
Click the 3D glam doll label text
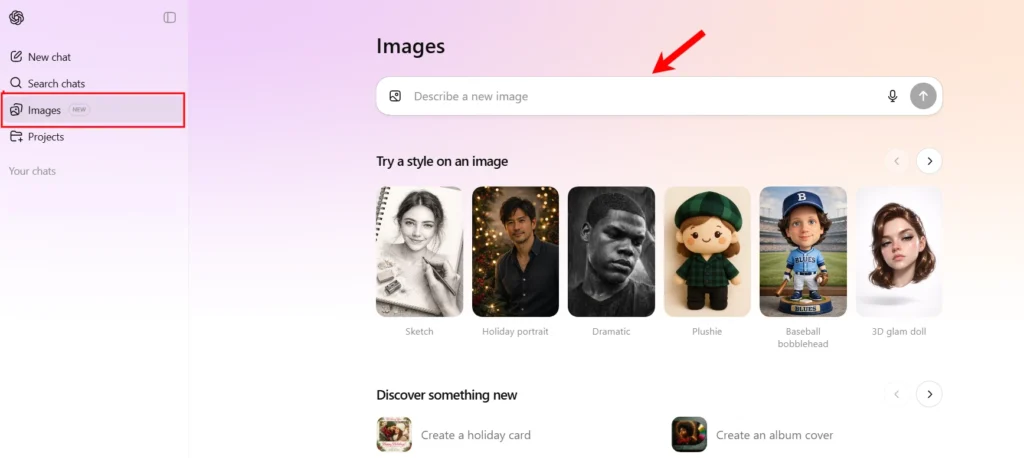click(x=899, y=331)
